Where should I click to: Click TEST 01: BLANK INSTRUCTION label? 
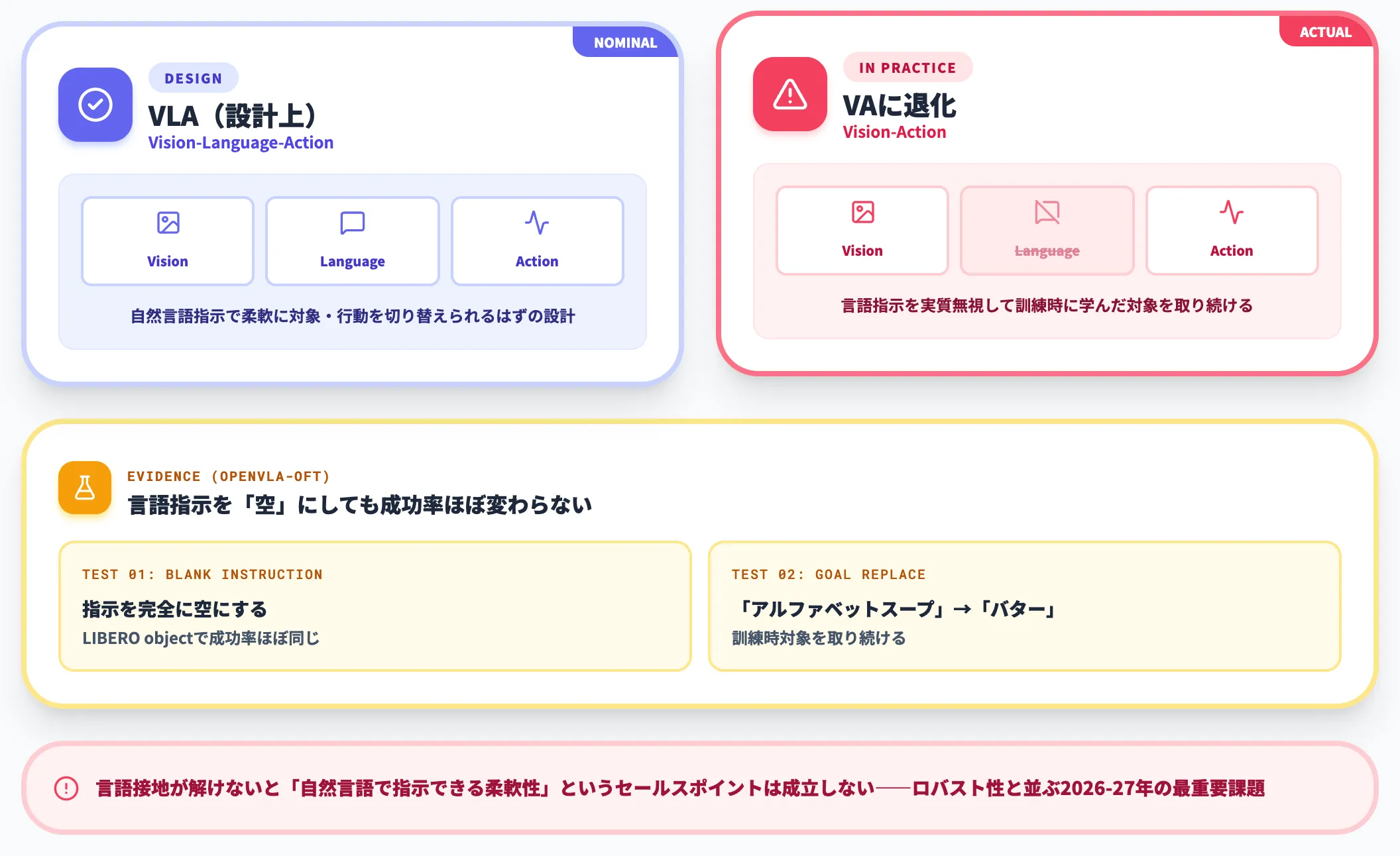202,574
